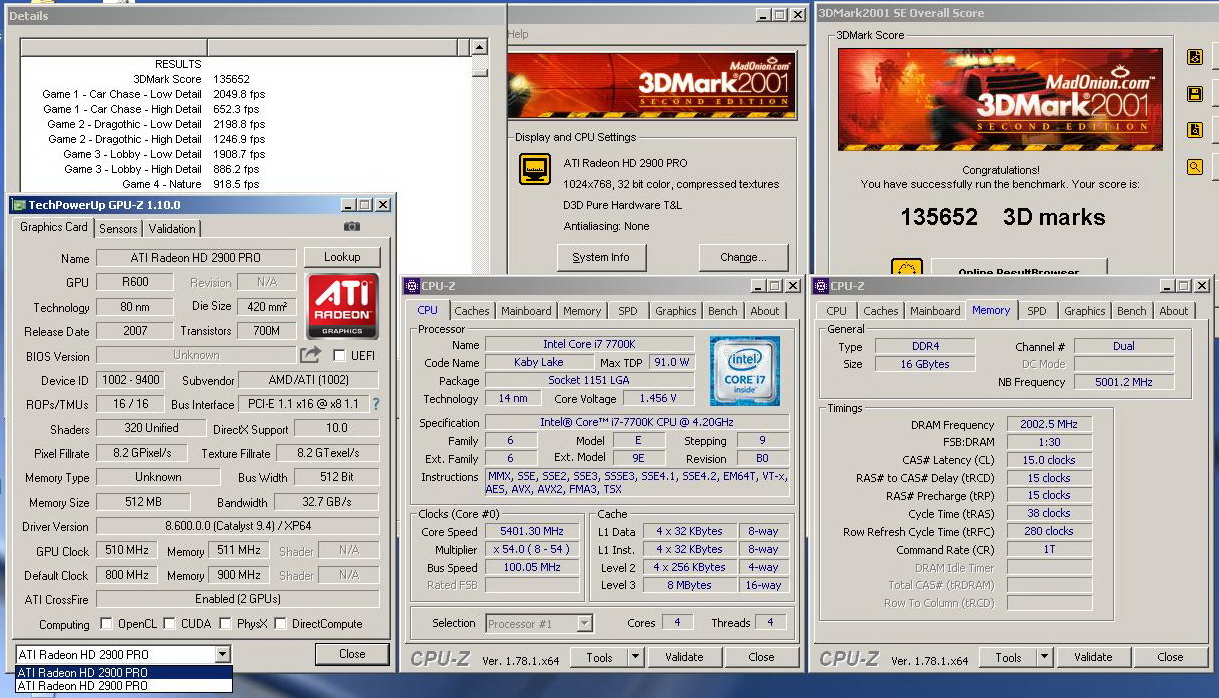This screenshot has height=698, width=1219.
Task: Click the yellow monitor icon in Display and CPU Settings
Action: click(x=535, y=169)
